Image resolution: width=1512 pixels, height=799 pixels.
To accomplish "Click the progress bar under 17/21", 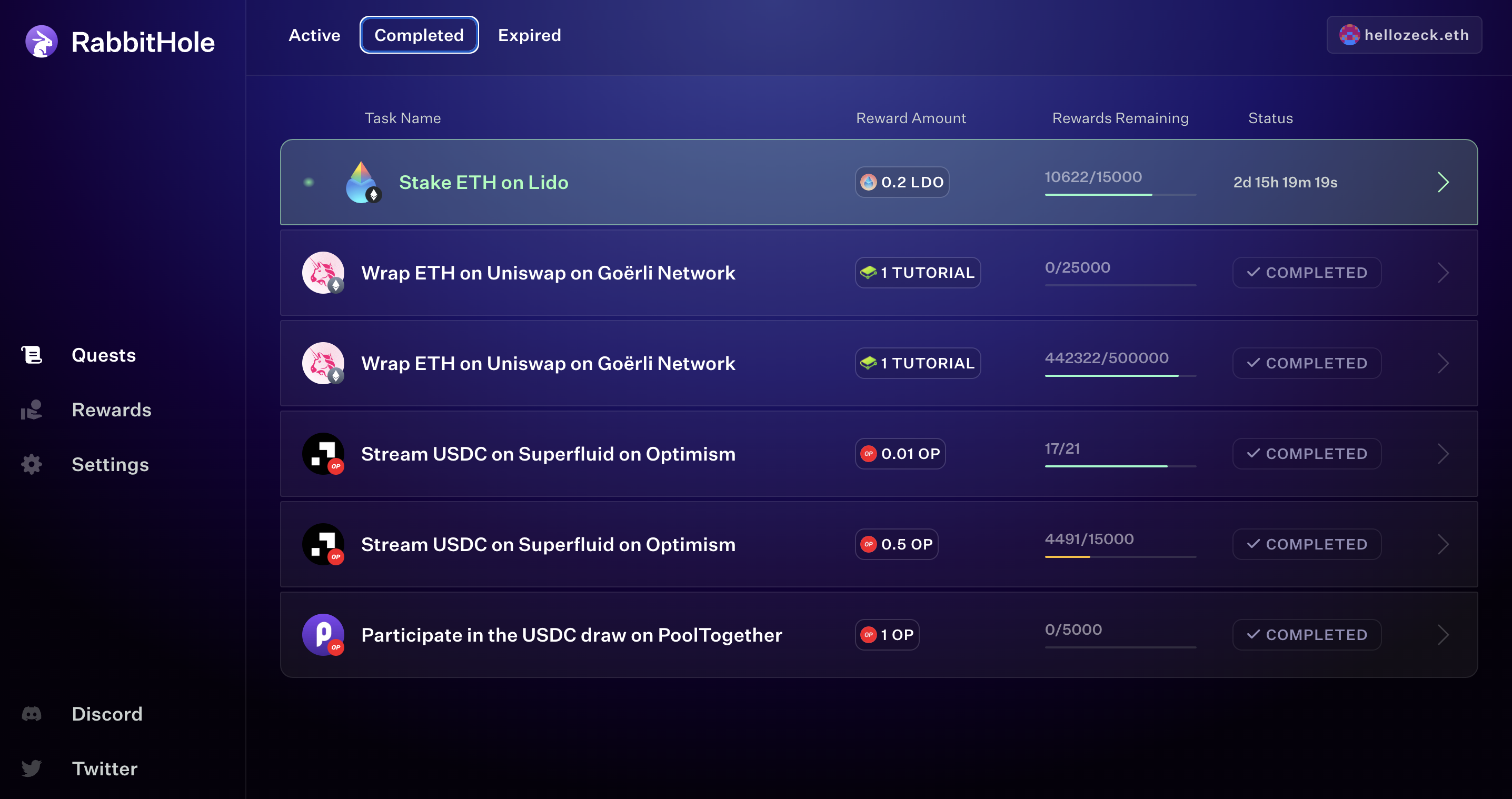I will tap(1120, 466).
